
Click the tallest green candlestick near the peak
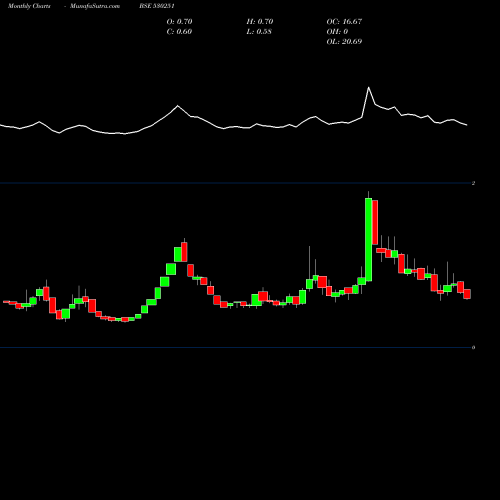(x=368, y=240)
